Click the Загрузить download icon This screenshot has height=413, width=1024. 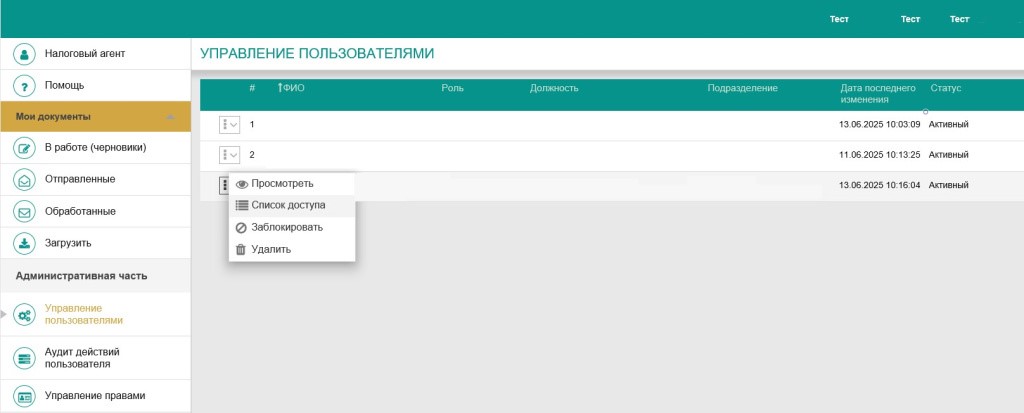tap(25, 243)
